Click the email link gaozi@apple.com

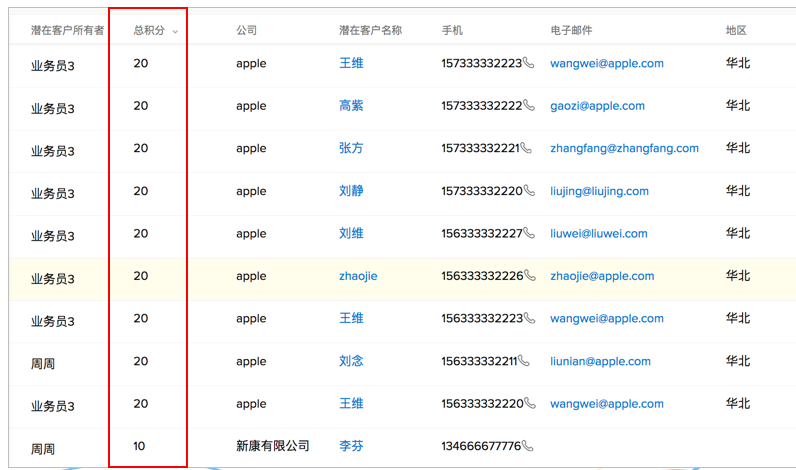[x=598, y=106]
